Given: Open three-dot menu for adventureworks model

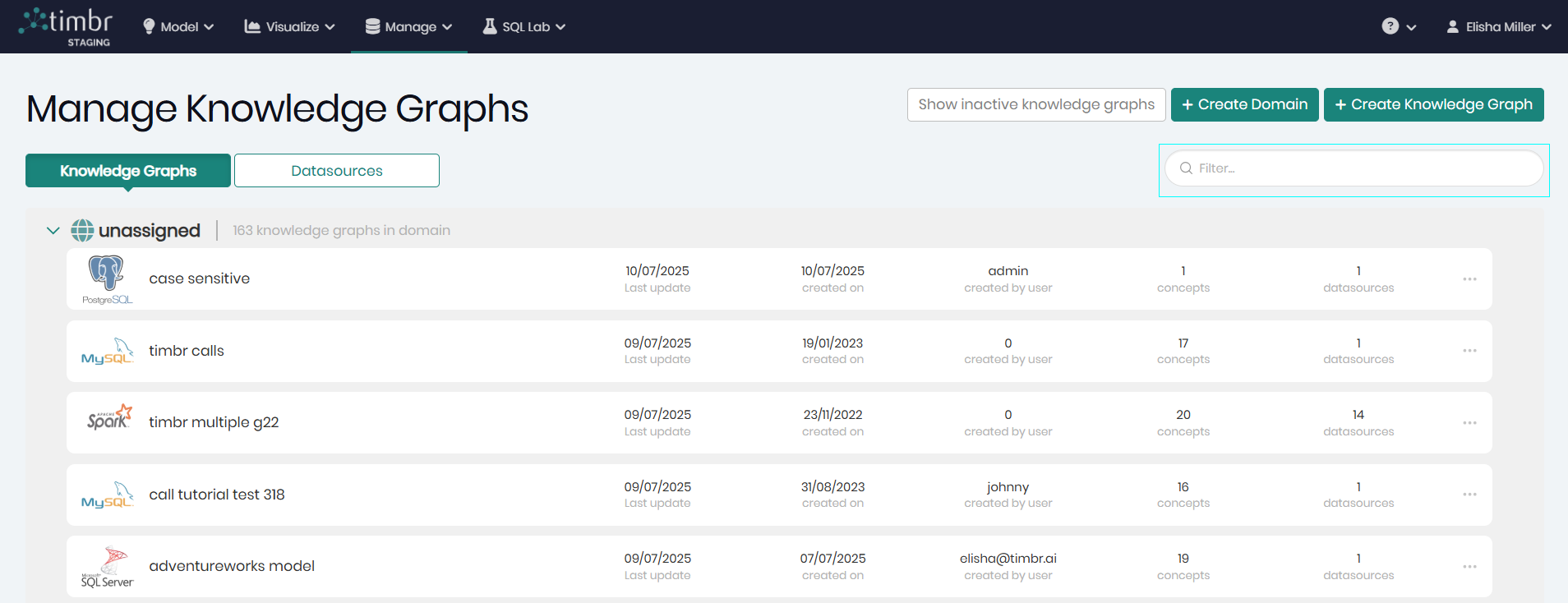Looking at the screenshot, I should click(x=1469, y=567).
